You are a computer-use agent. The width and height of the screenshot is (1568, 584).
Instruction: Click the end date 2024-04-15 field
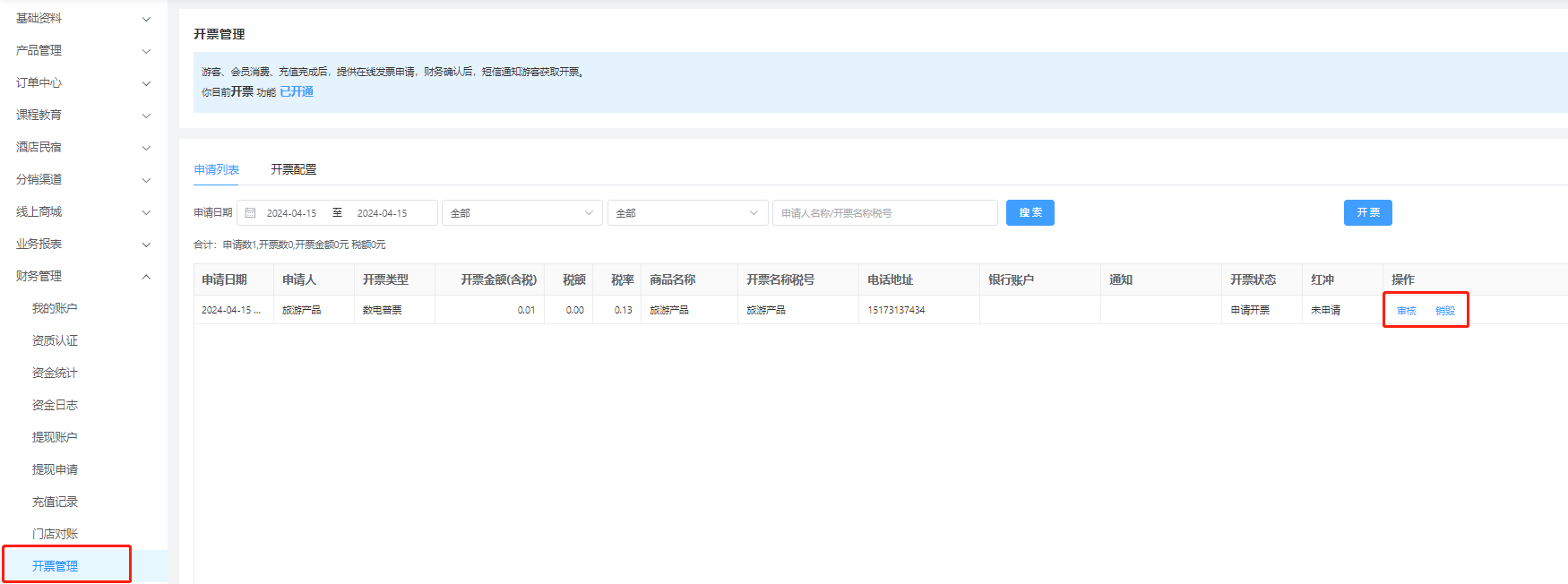click(382, 213)
